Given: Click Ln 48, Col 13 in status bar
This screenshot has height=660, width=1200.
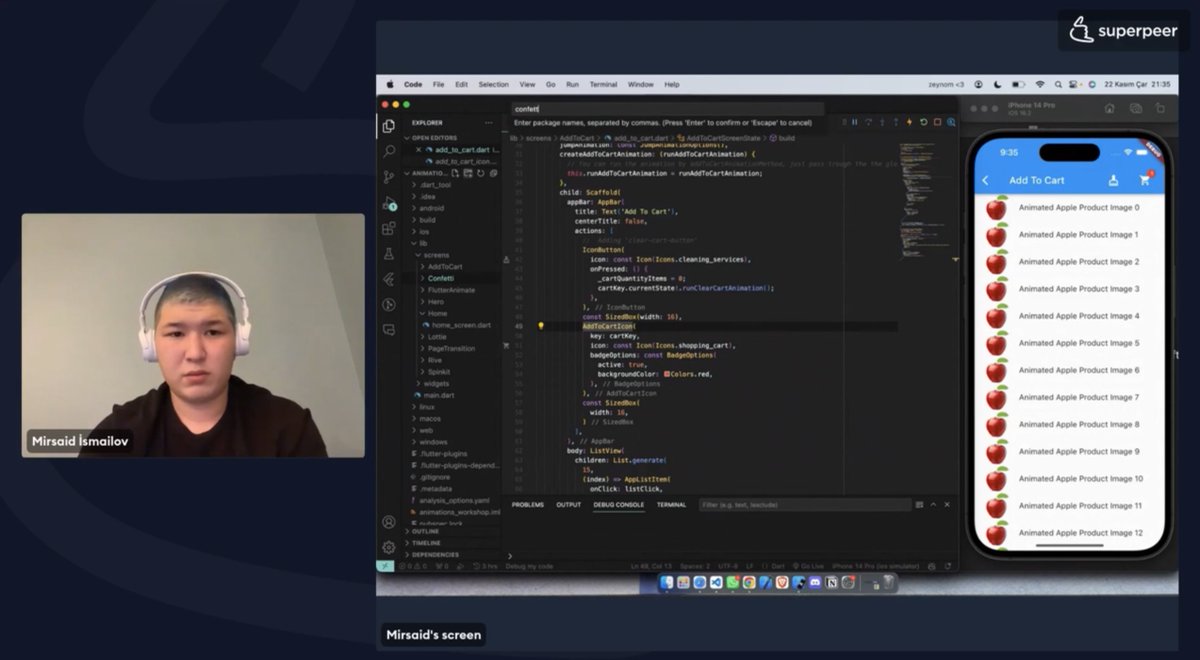Looking at the screenshot, I should click(x=650, y=566).
